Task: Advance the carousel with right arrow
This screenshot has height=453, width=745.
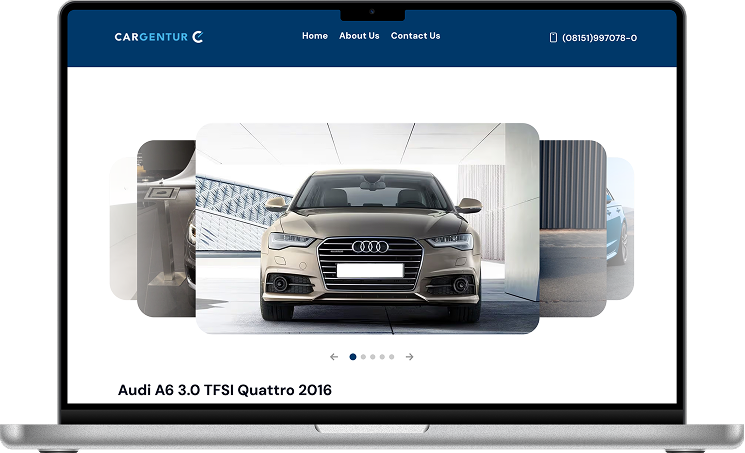Action: [x=409, y=357]
